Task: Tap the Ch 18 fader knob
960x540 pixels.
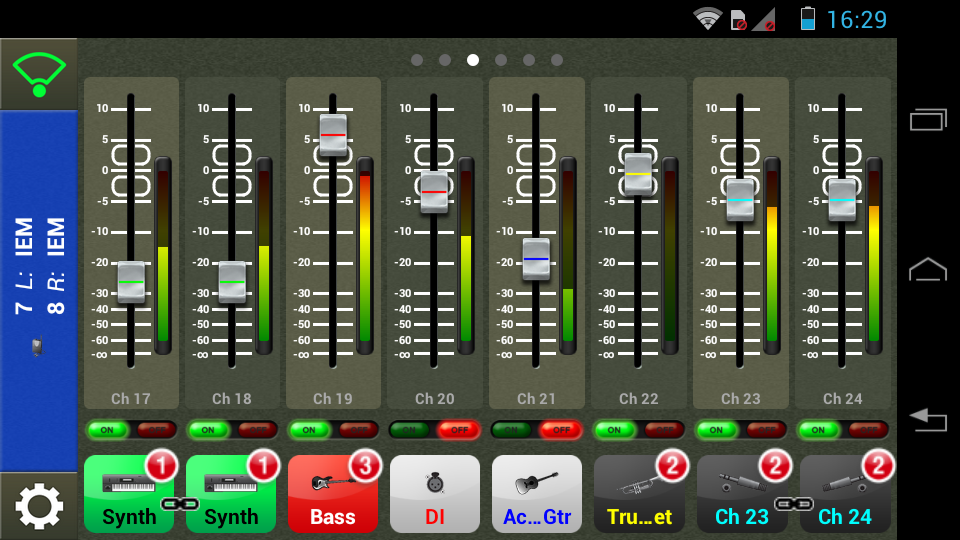Action: pyautogui.click(x=232, y=282)
